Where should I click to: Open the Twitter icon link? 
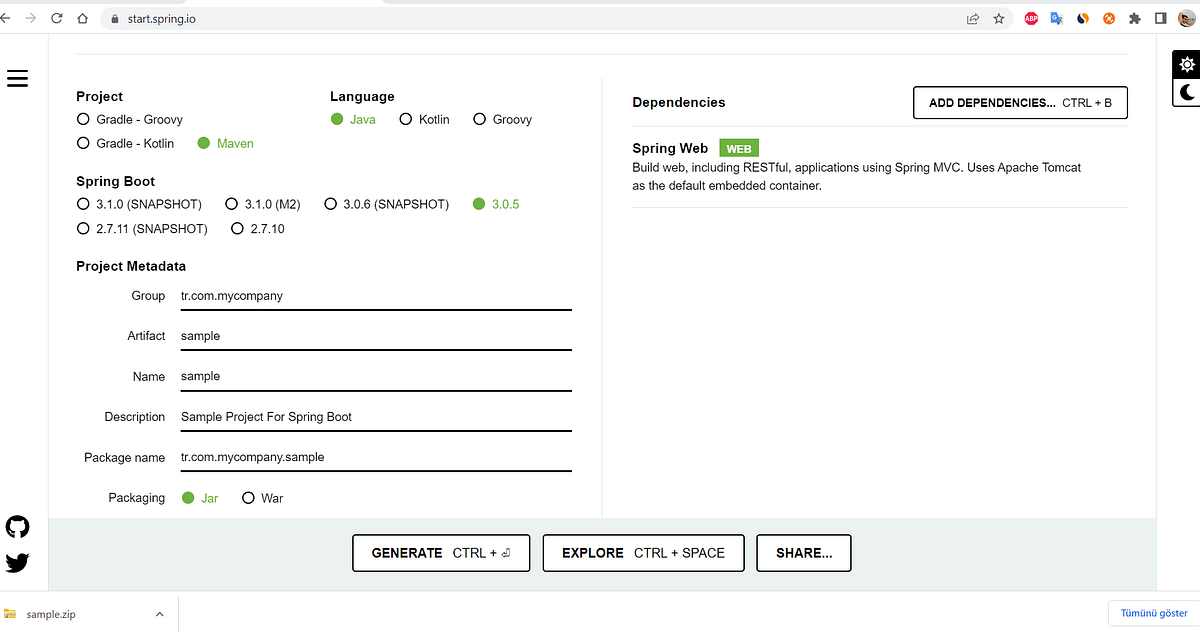17,563
